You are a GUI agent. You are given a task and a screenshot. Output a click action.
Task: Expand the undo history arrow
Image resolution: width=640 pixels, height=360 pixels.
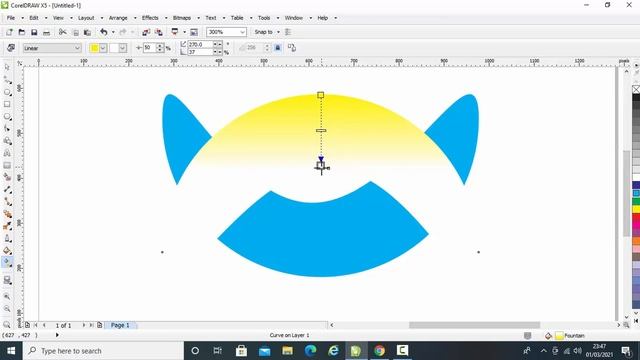113,32
